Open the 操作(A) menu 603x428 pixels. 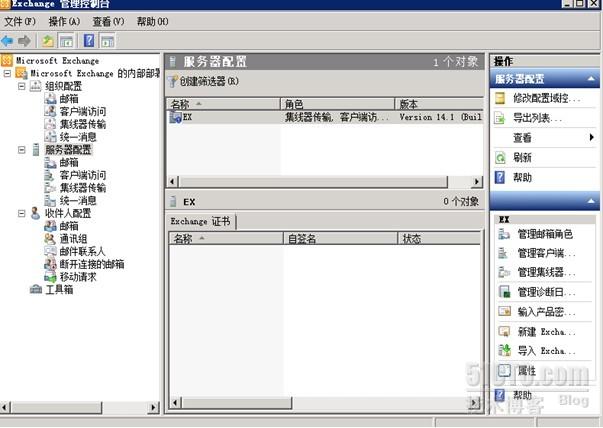point(64,22)
